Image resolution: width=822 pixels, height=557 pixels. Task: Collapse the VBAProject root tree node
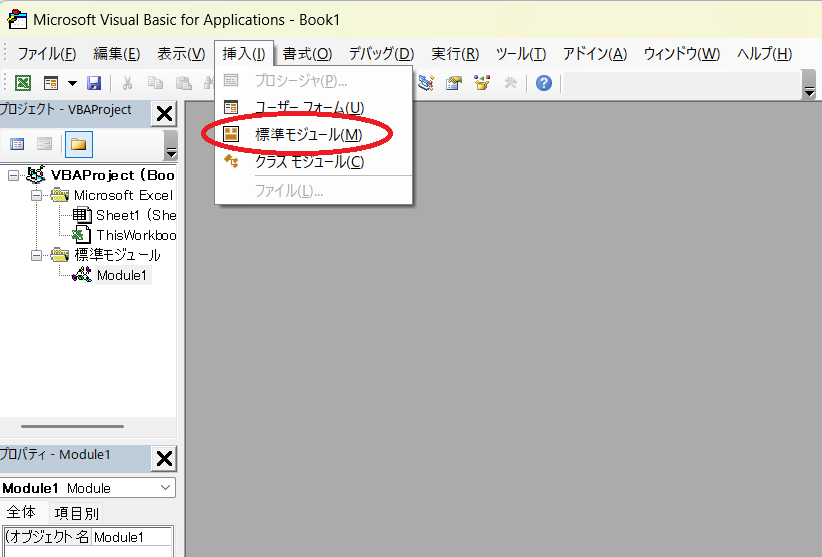[x=13, y=175]
